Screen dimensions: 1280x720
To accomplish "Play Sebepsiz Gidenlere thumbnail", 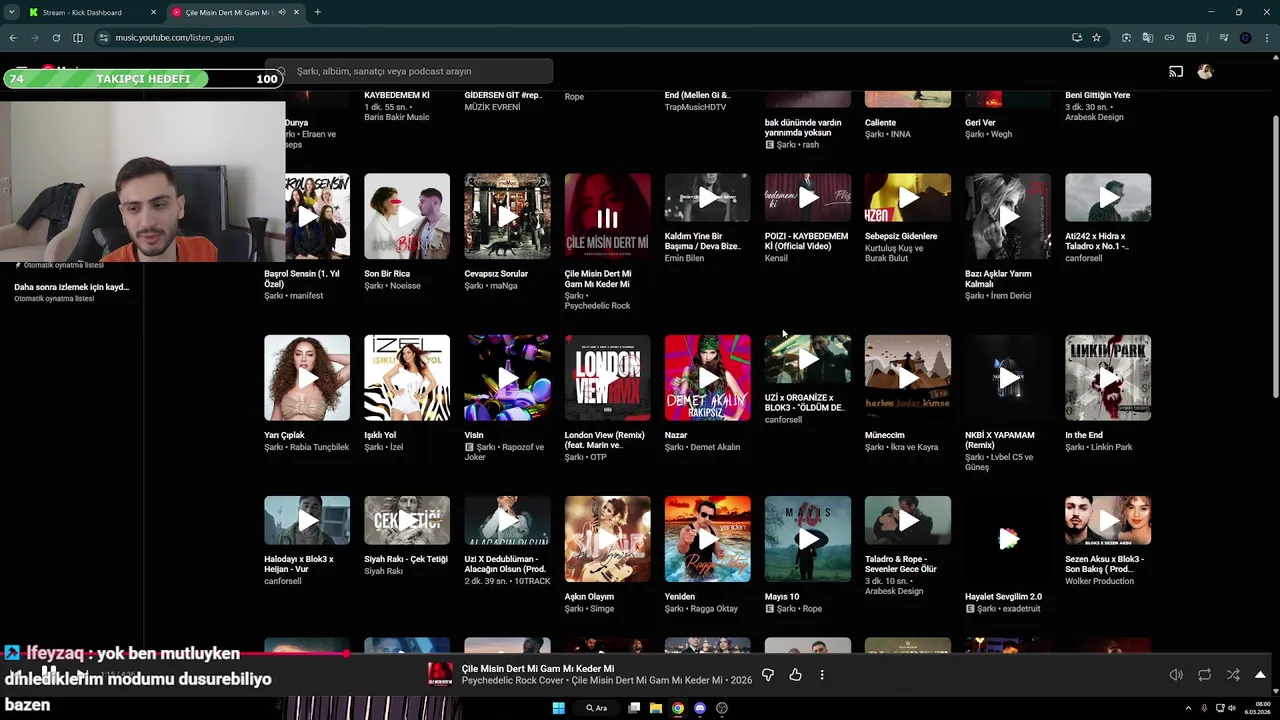I will [x=907, y=198].
